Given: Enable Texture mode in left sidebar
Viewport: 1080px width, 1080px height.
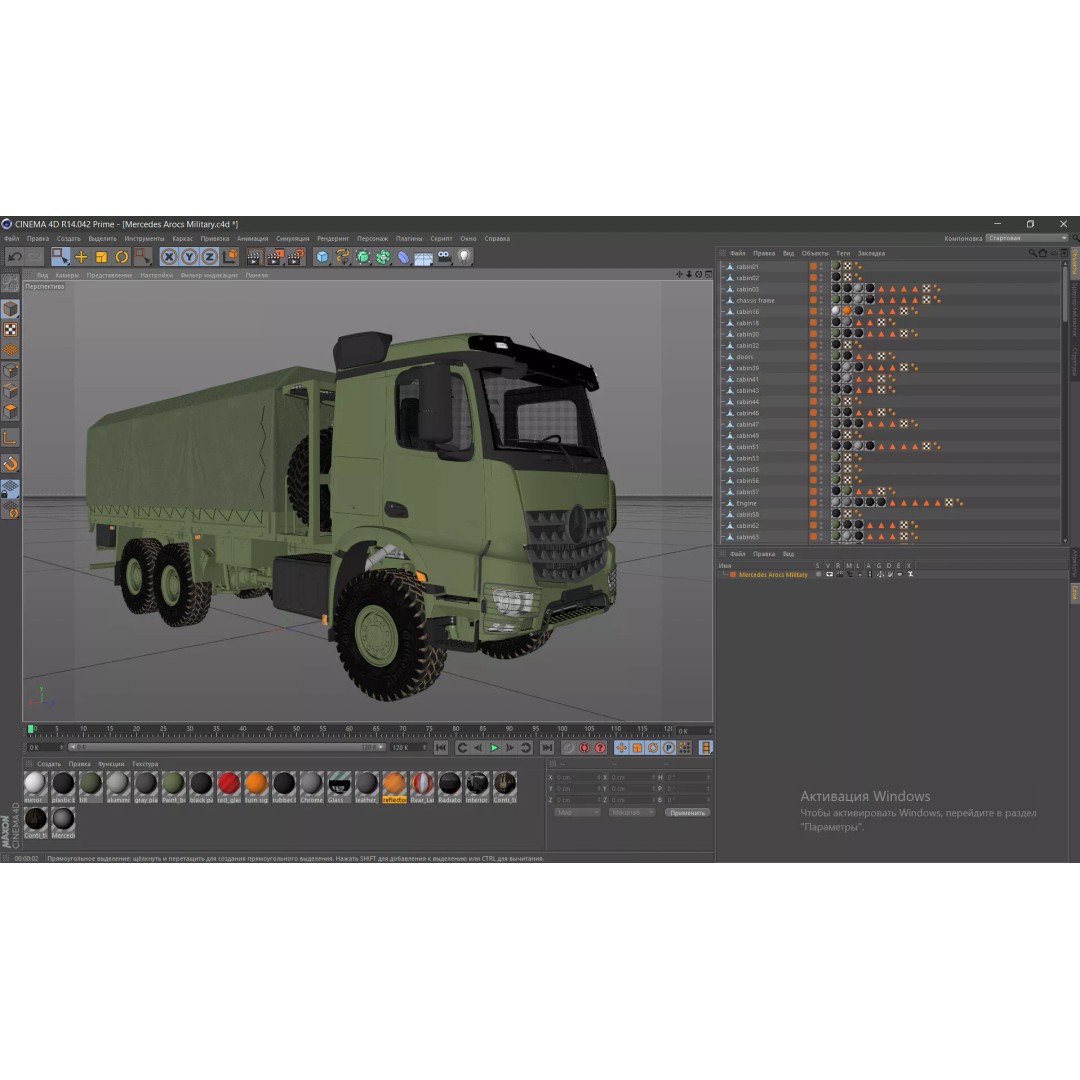Looking at the screenshot, I should coord(10,330).
